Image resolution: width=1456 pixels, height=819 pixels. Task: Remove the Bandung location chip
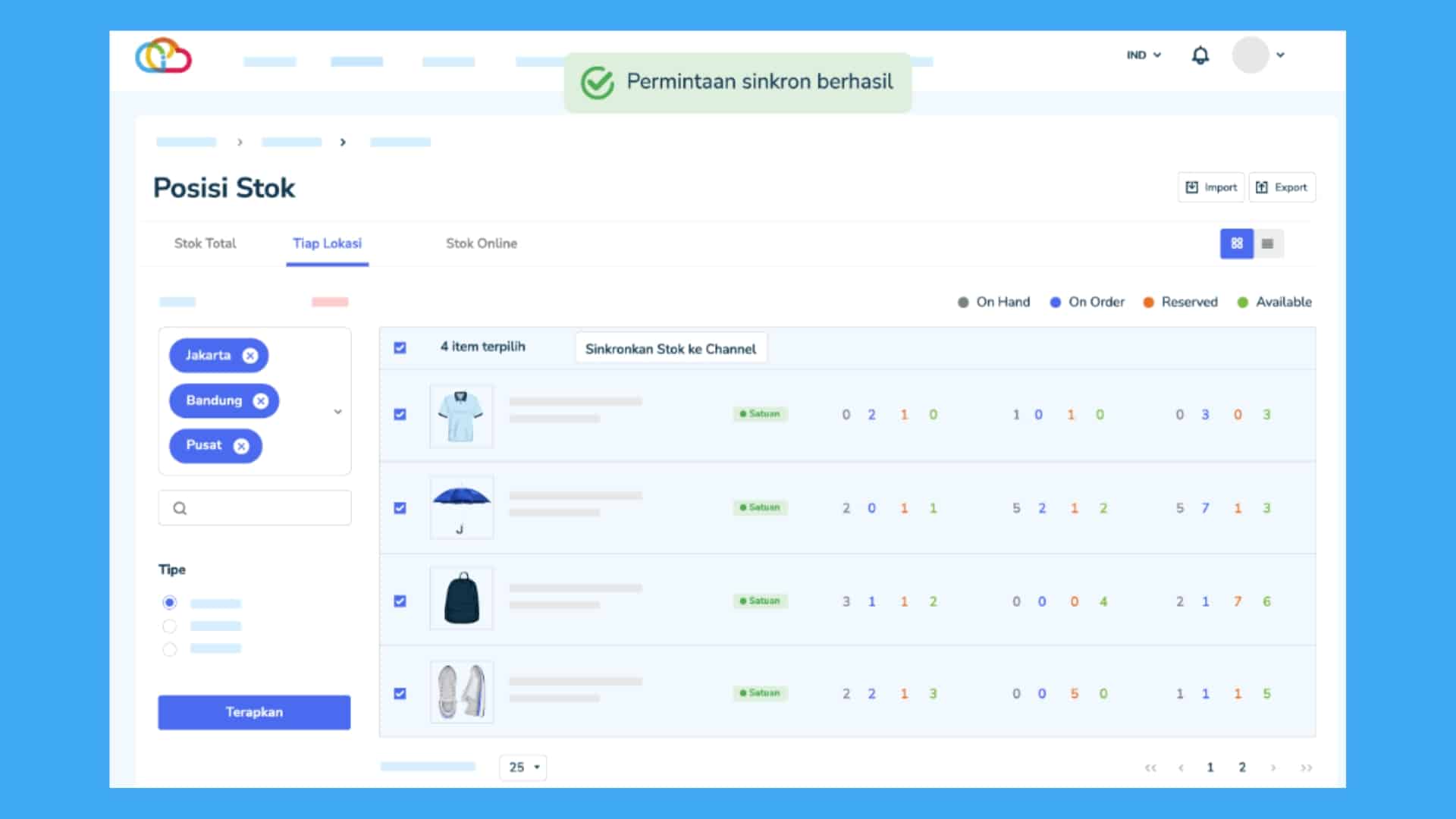point(260,401)
